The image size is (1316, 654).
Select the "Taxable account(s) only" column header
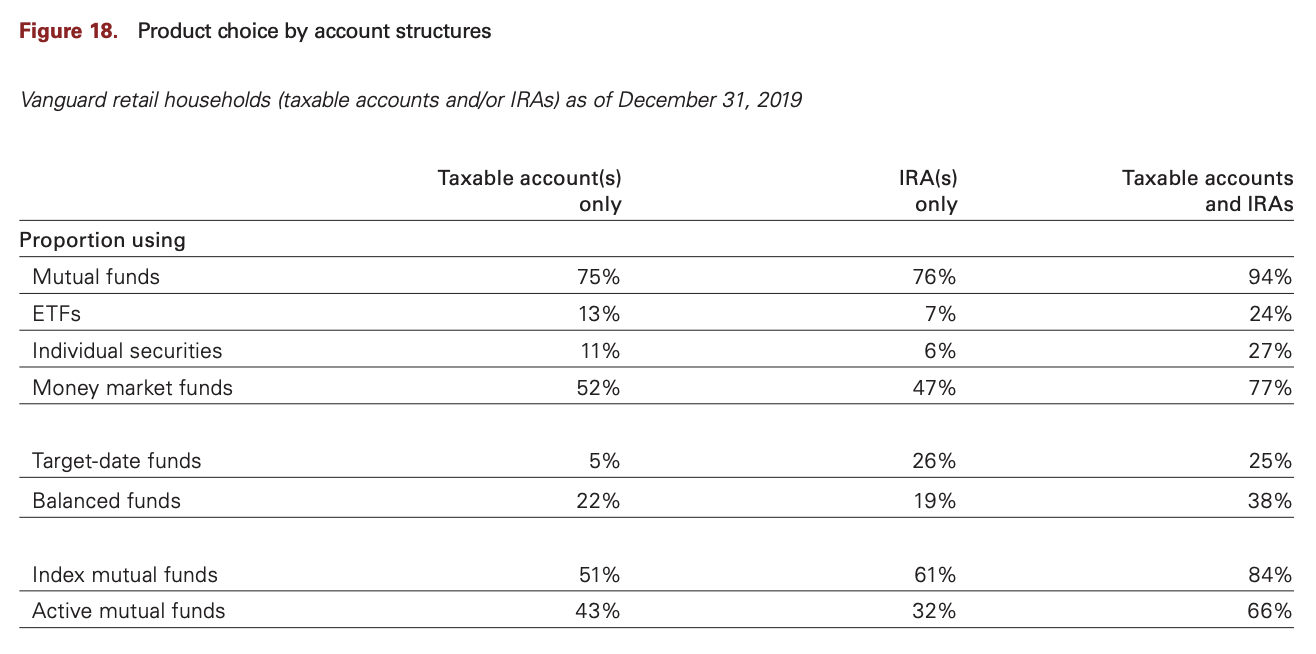529,191
